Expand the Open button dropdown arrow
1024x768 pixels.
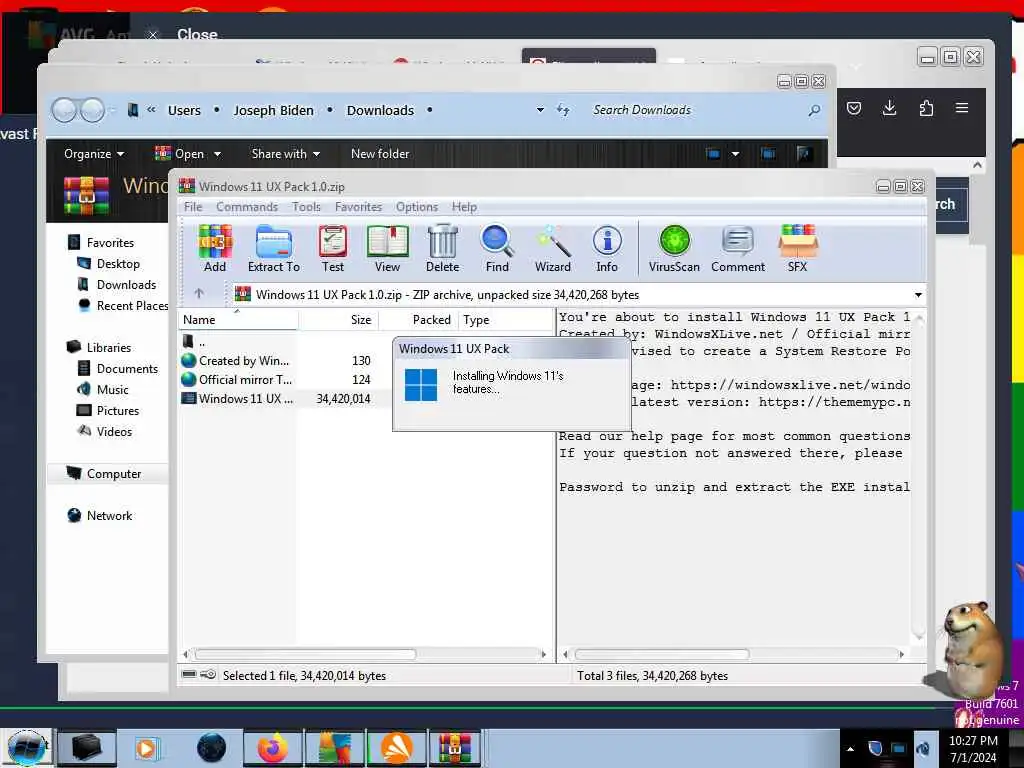click(x=217, y=154)
